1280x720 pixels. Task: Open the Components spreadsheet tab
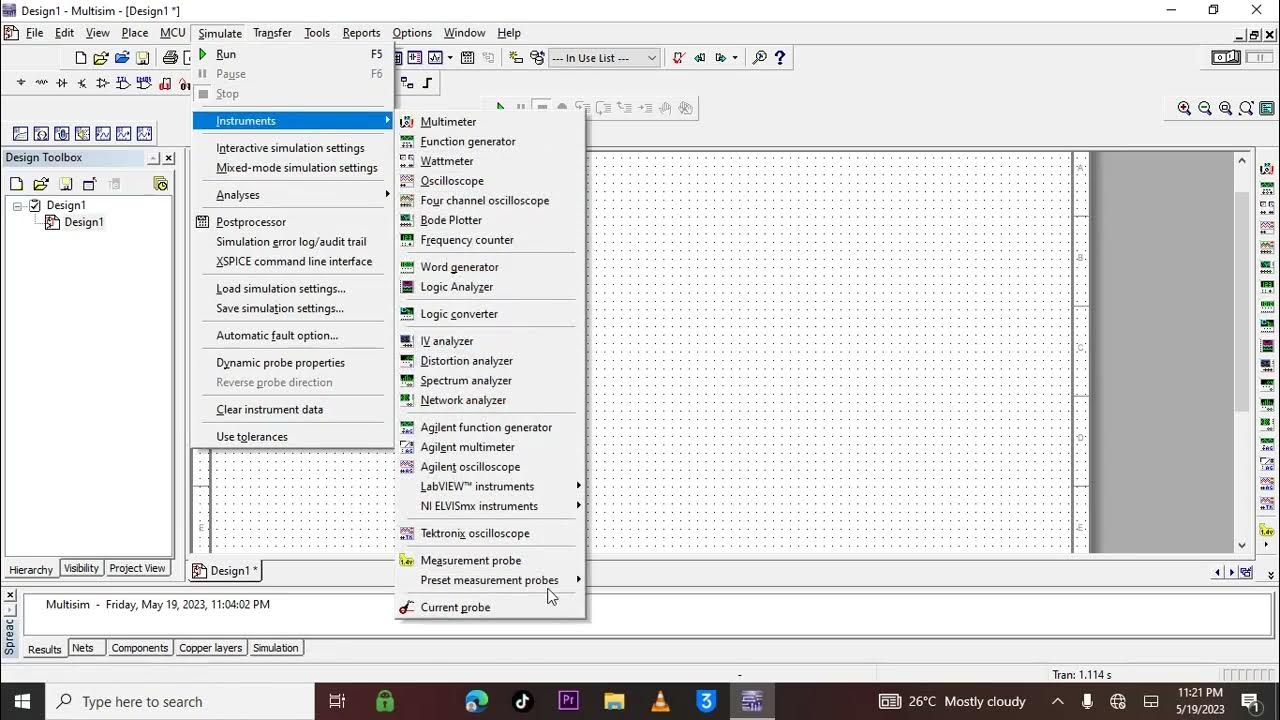[140, 648]
